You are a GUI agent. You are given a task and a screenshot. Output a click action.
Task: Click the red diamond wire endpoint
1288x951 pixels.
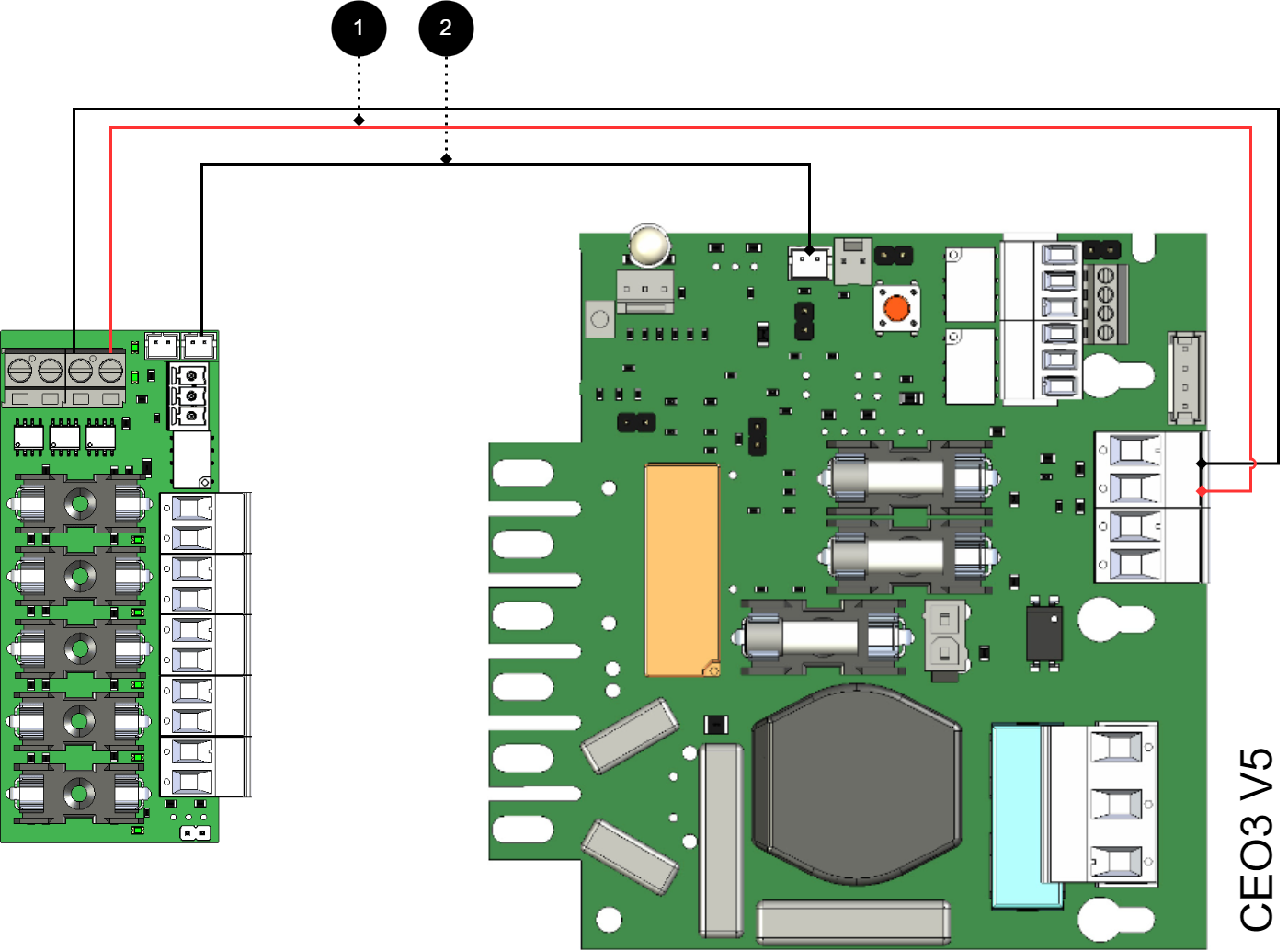[x=1202, y=491]
